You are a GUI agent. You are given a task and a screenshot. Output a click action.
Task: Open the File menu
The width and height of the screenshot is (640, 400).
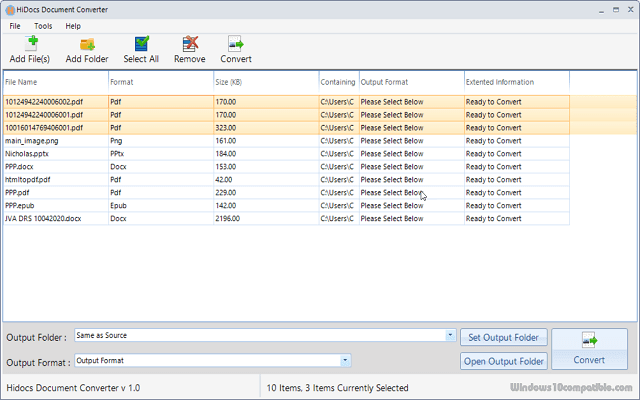click(15, 26)
